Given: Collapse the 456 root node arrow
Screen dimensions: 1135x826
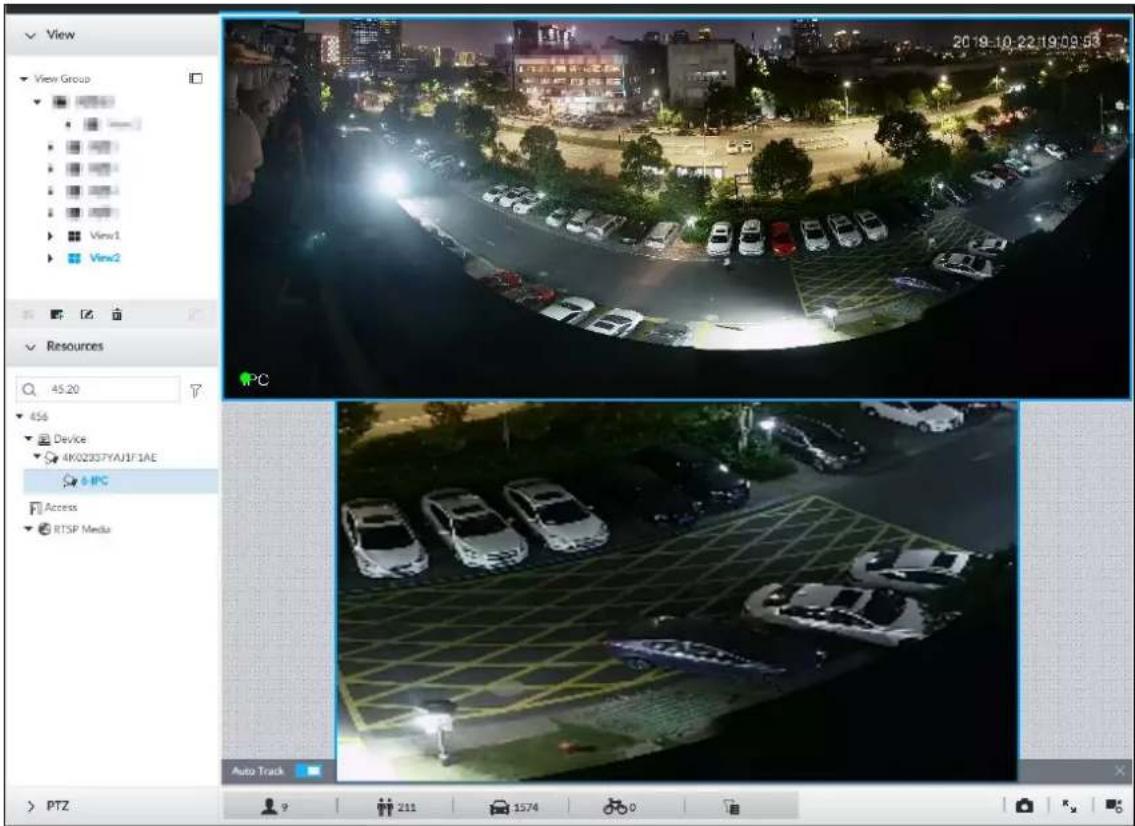Looking at the screenshot, I should pos(20,416).
